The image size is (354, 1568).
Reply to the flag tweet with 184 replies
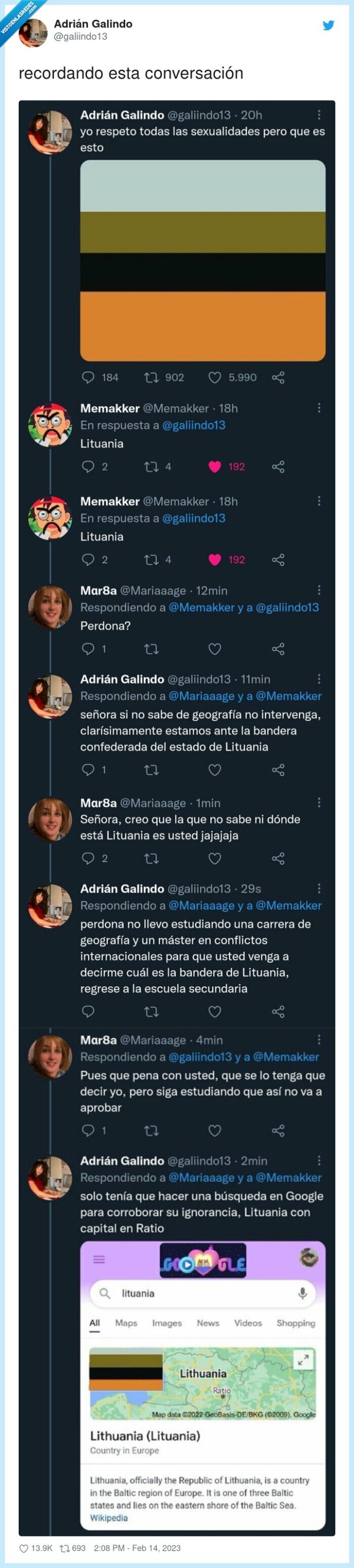pyautogui.click(x=89, y=377)
